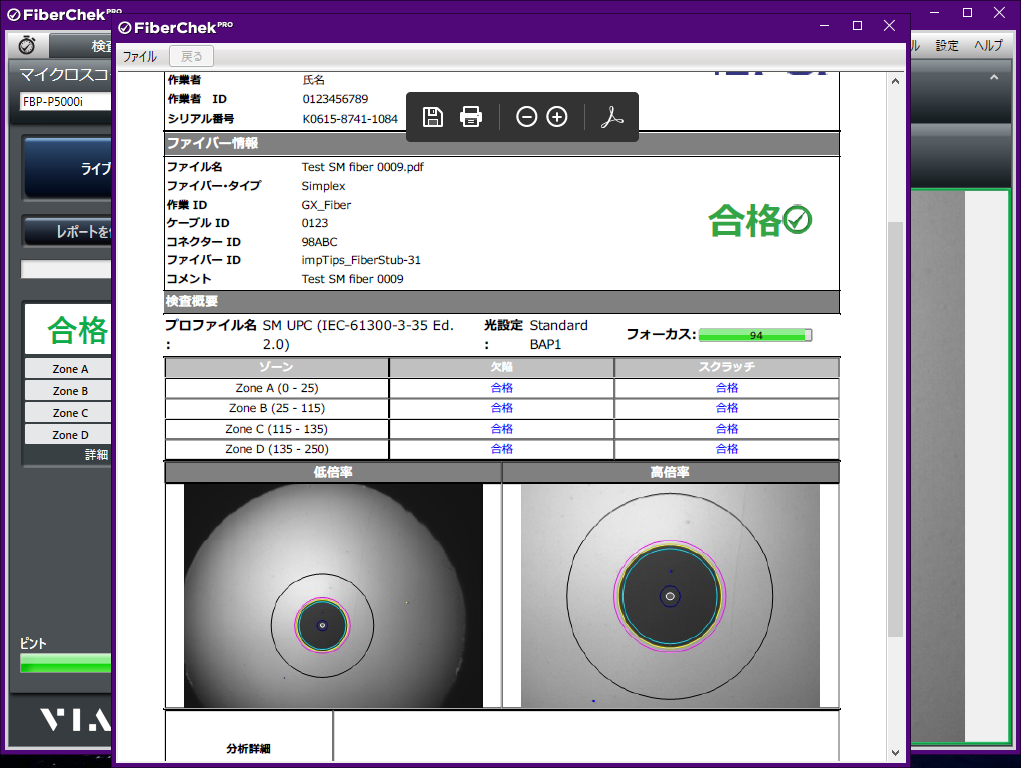This screenshot has width=1021, height=768.
Task: Click the connector ID value '98ABC'
Action: 319,242
